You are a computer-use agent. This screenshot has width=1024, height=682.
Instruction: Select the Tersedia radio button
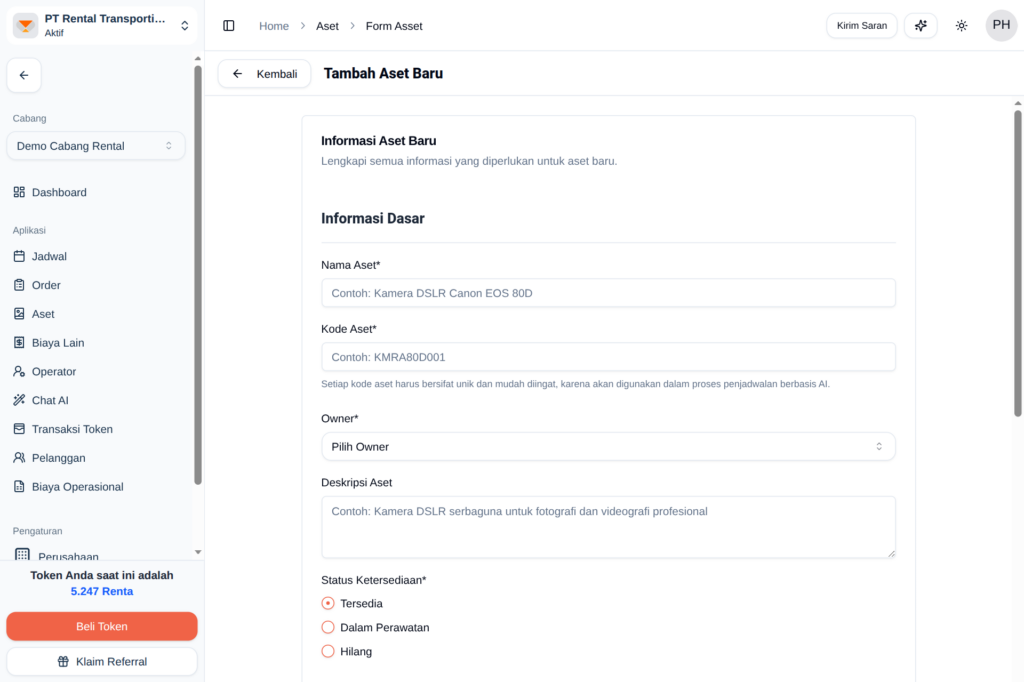328,604
